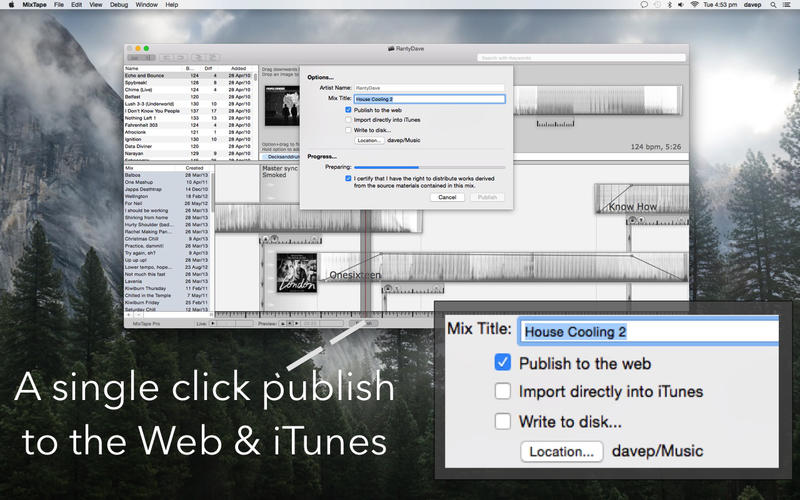The image size is (800, 500).
Task: Select the track 'Spybreak!'
Action: 188,82
